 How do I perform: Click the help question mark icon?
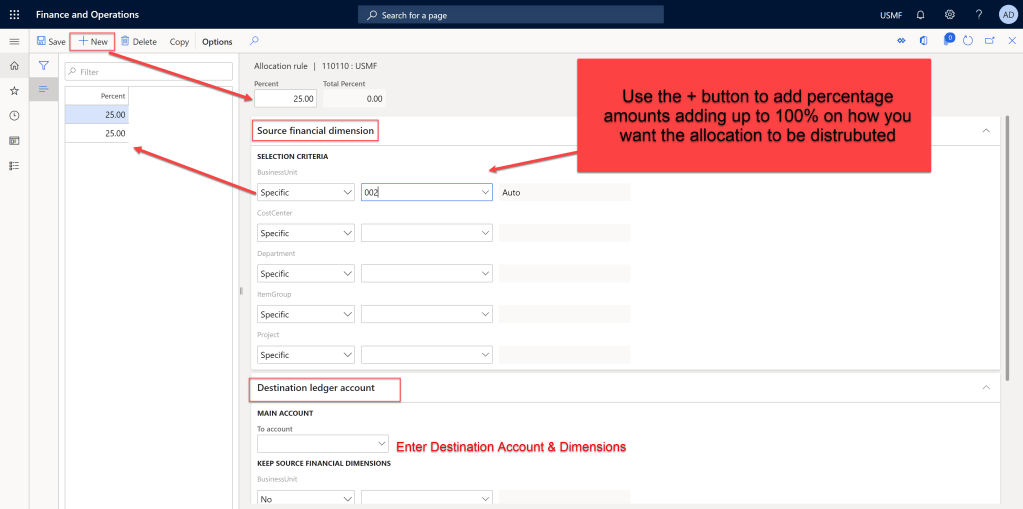pos(978,15)
